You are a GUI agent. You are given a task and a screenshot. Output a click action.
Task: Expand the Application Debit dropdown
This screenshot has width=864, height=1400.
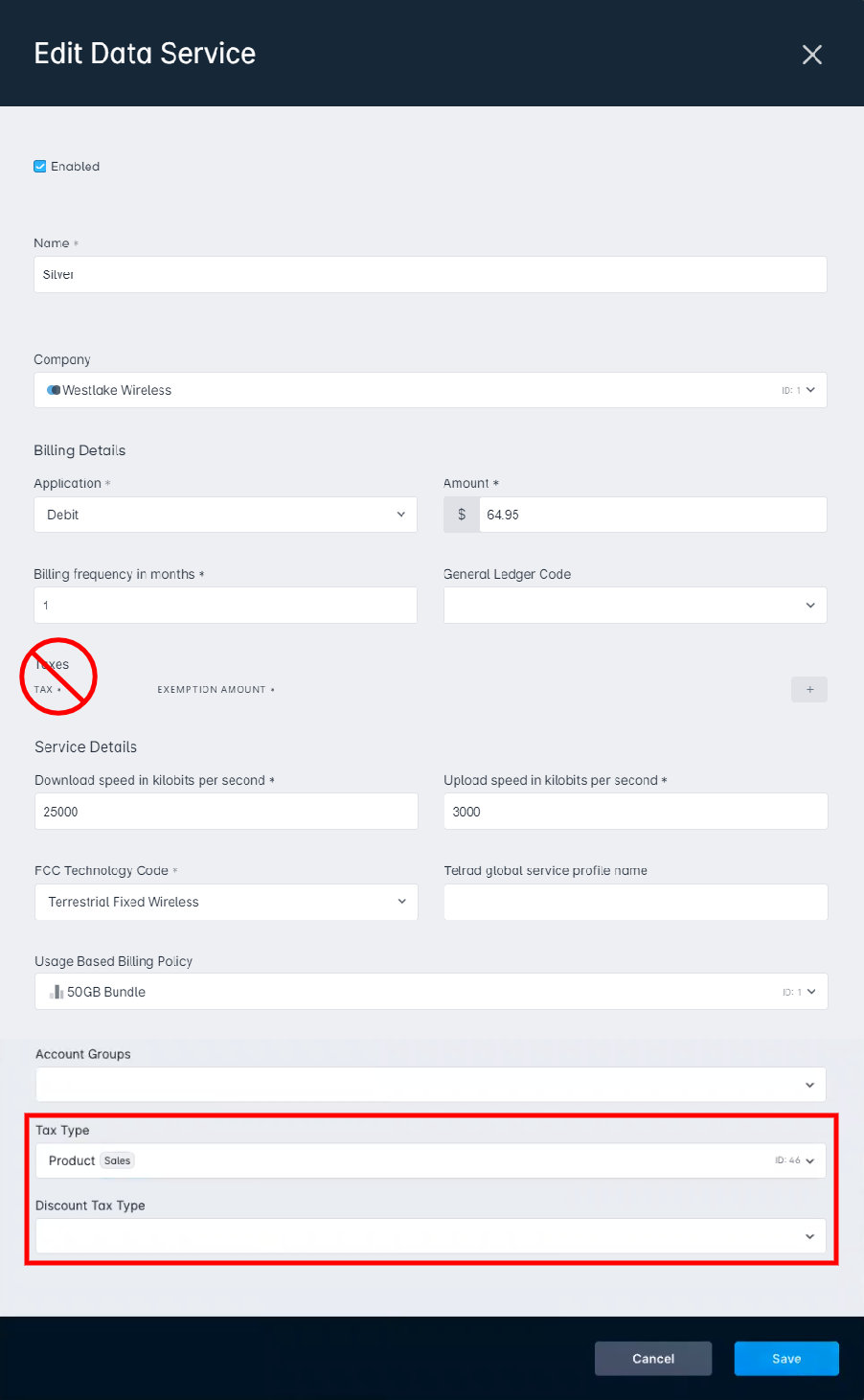(225, 515)
